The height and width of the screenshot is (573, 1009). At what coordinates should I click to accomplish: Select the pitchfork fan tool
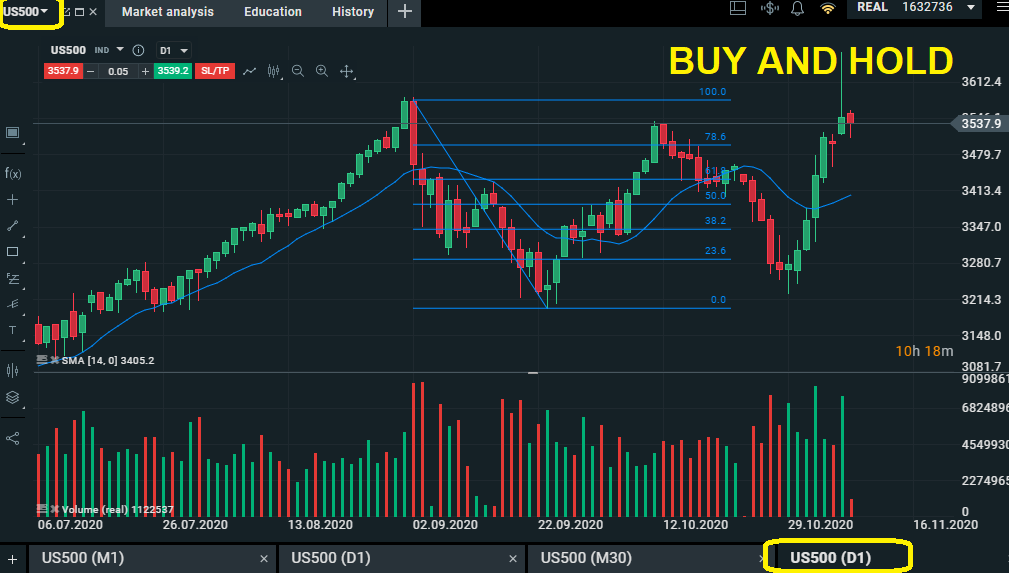(x=12, y=305)
